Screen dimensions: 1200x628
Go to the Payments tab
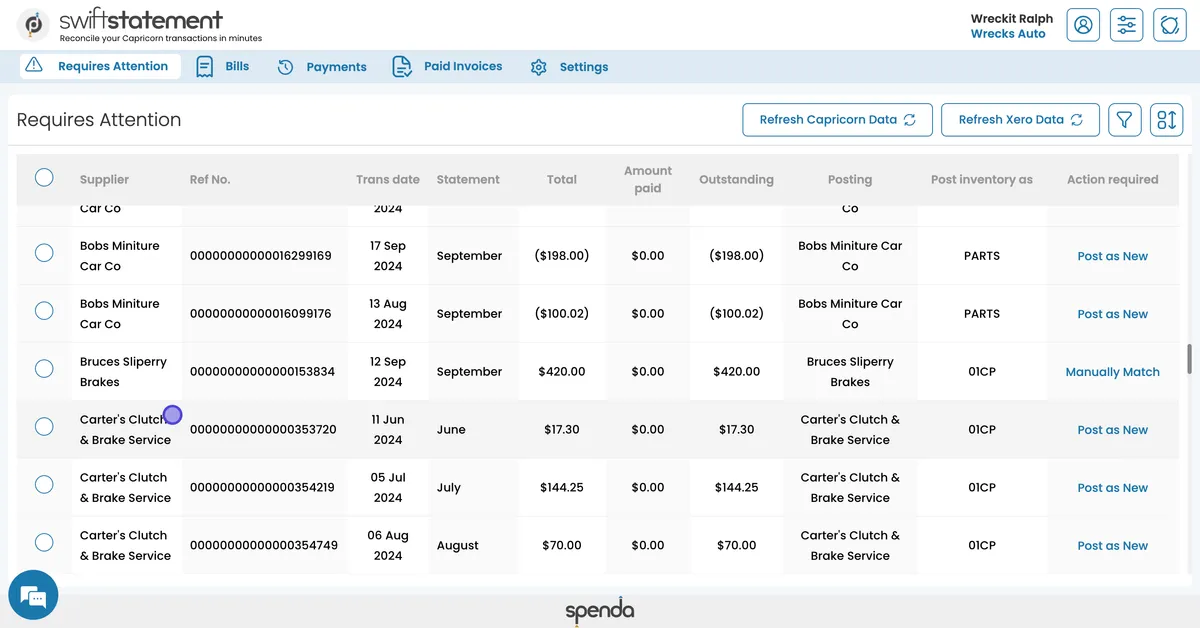(322, 67)
